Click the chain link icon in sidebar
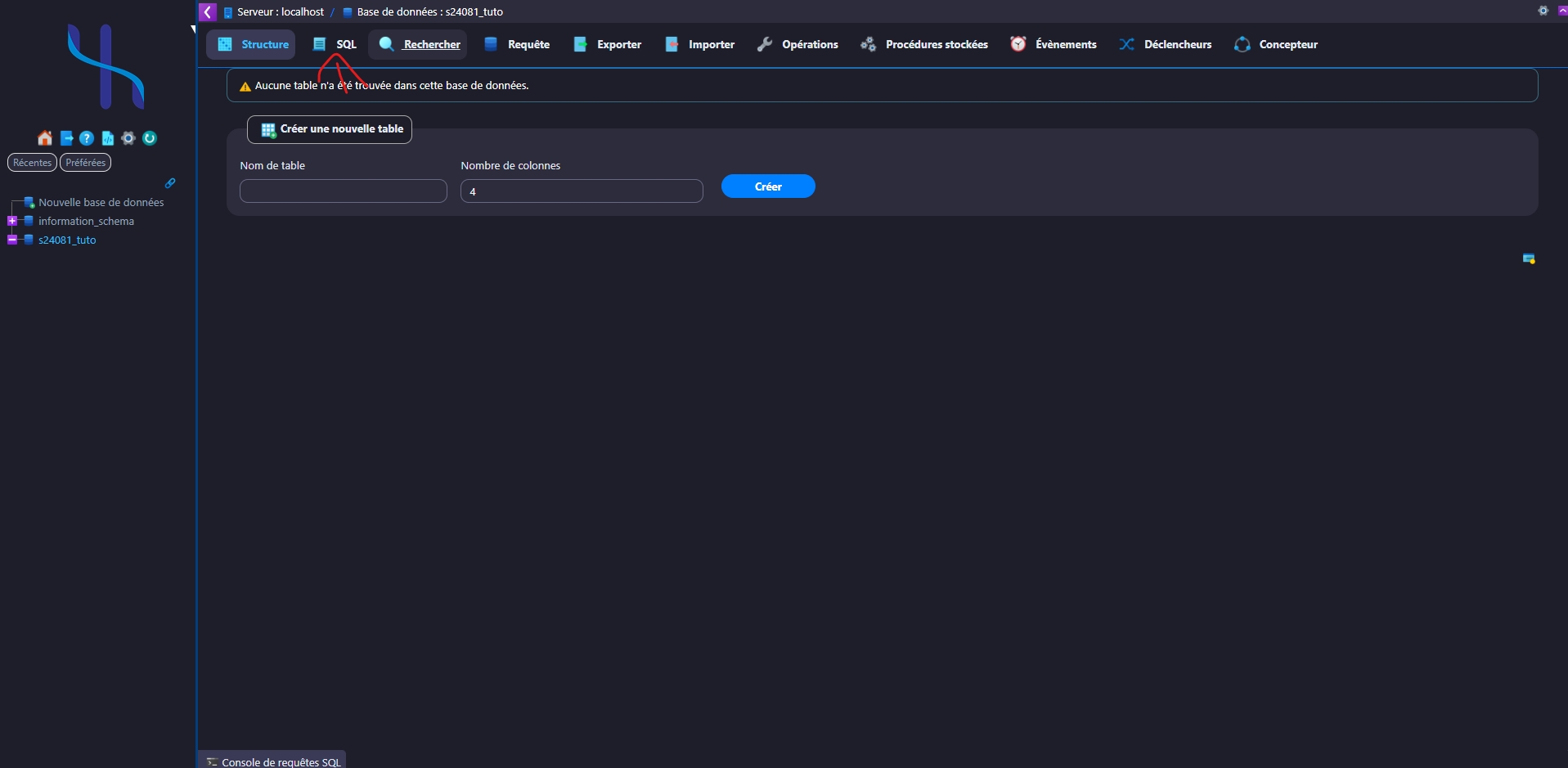 click(170, 183)
